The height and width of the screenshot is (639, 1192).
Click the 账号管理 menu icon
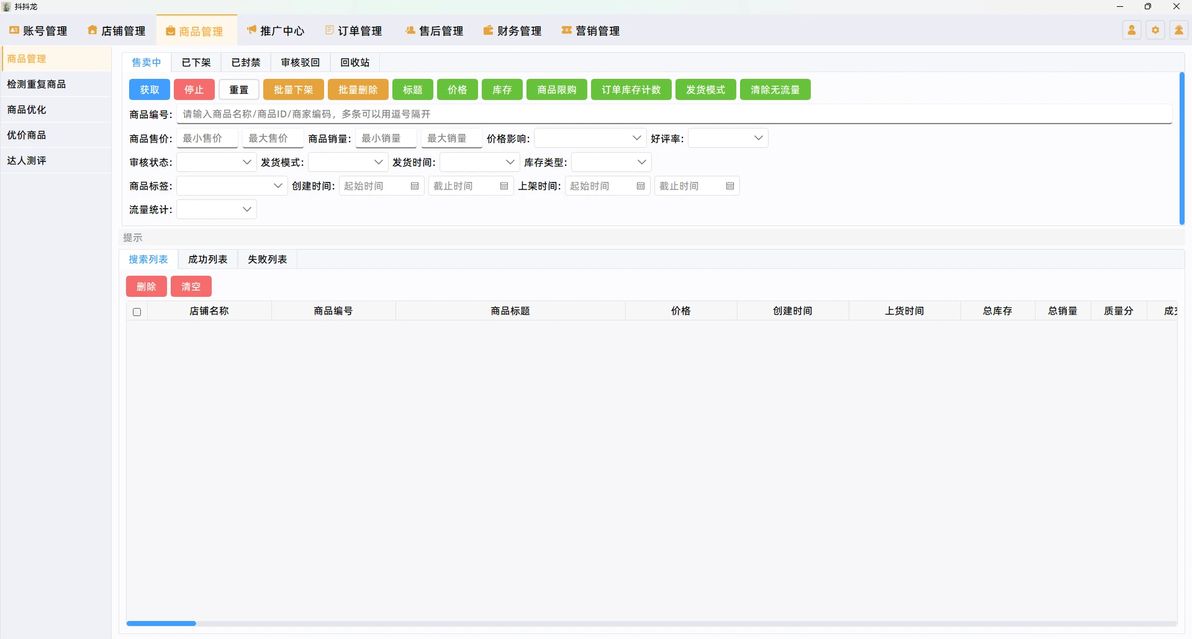pos(14,30)
